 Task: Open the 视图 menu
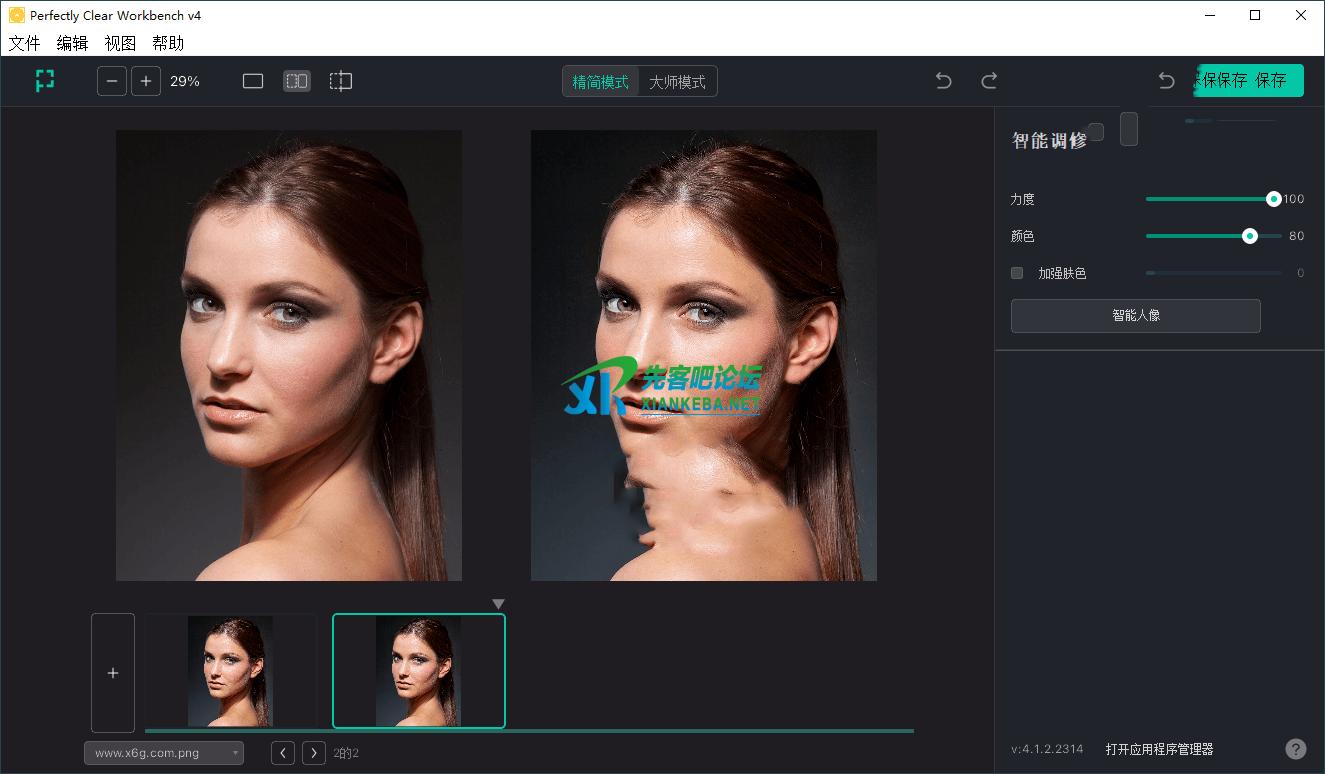click(120, 43)
